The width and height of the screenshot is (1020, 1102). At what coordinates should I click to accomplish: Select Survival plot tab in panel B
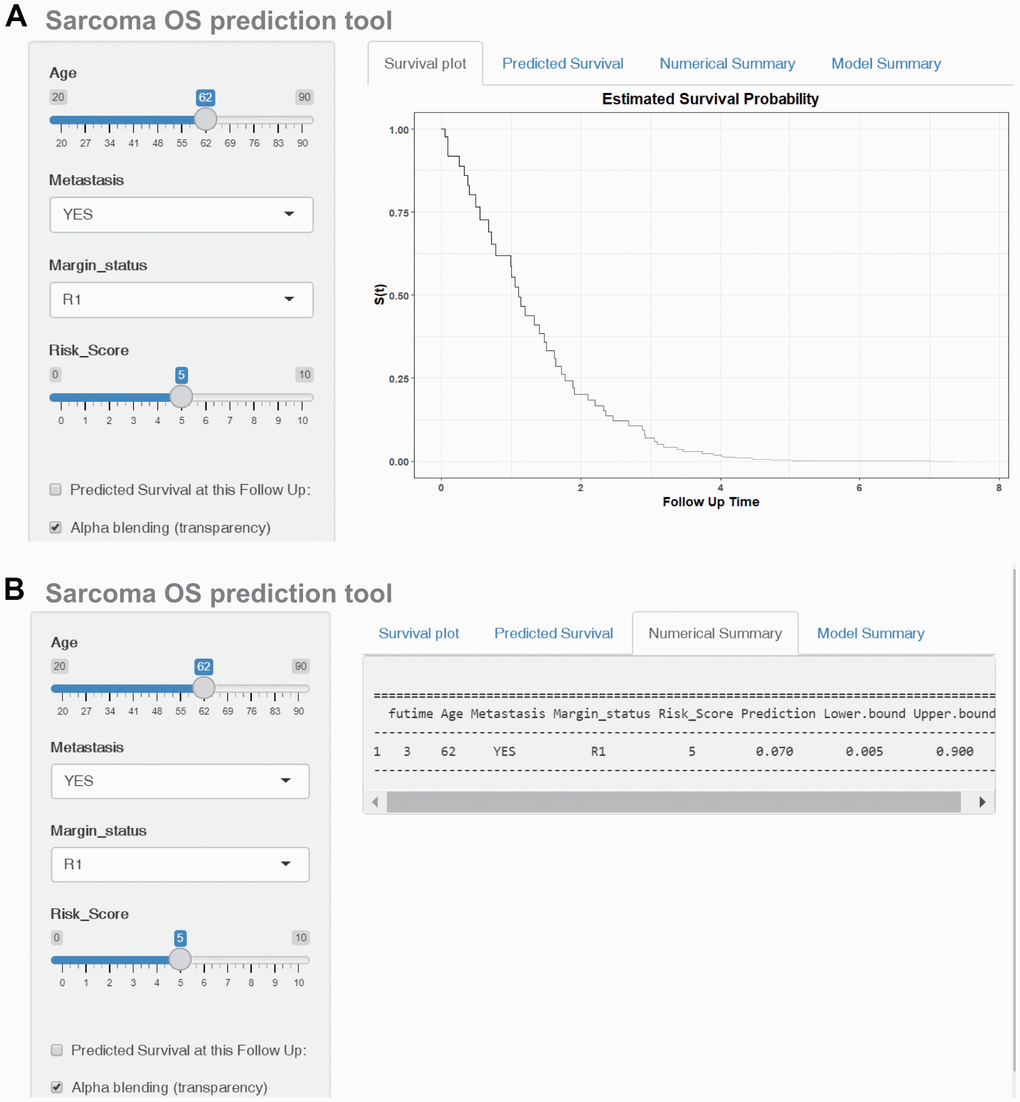[x=419, y=634]
